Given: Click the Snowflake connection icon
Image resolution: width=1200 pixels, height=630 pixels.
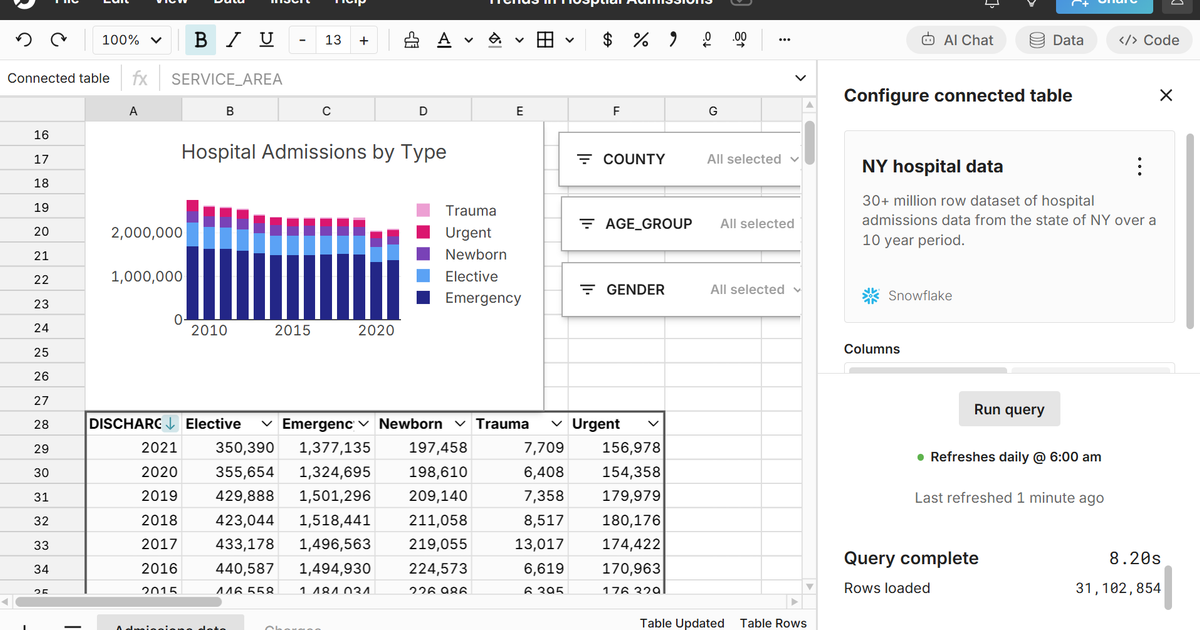Looking at the screenshot, I should click(x=871, y=296).
